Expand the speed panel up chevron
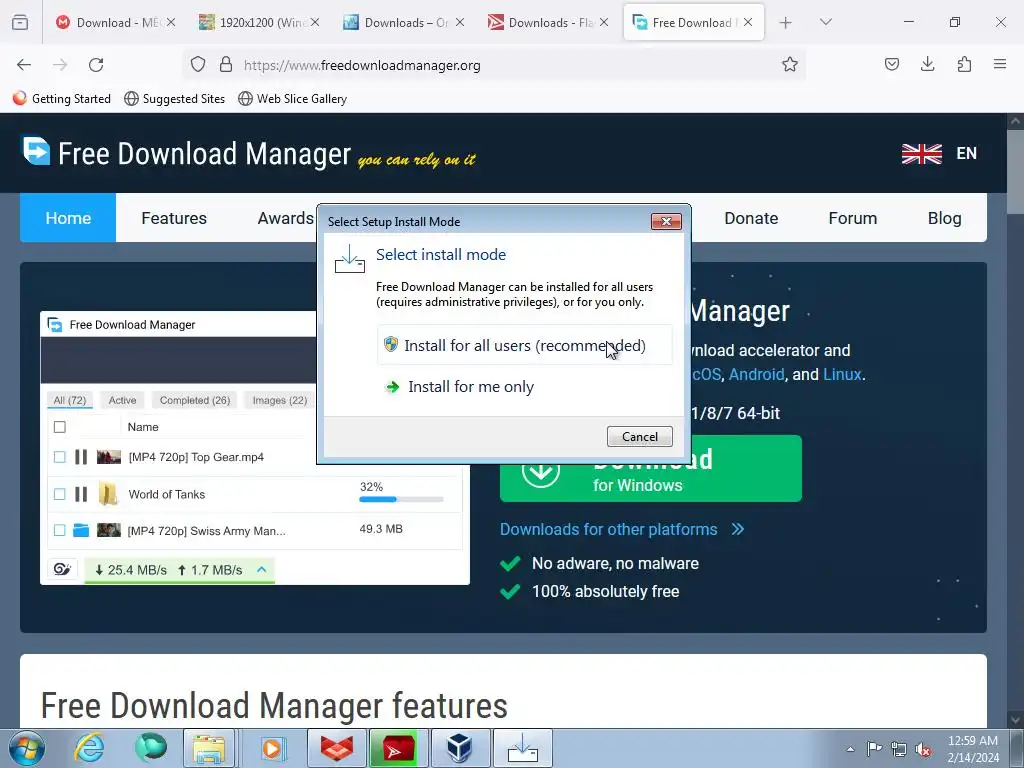Image resolution: width=1024 pixels, height=768 pixels. (x=261, y=569)
